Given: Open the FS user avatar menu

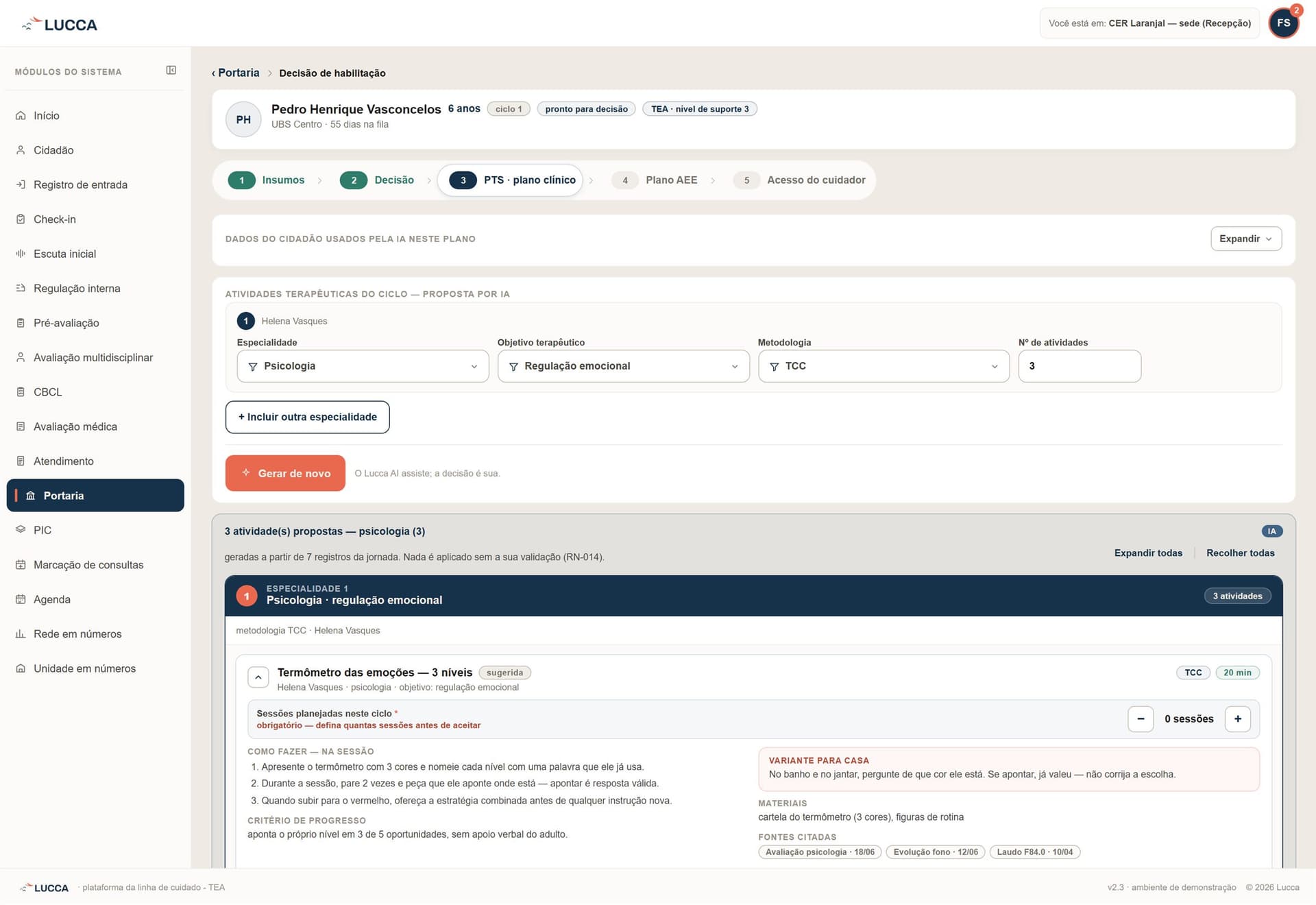Looking at the screenshot, I should click(1284, 23).
